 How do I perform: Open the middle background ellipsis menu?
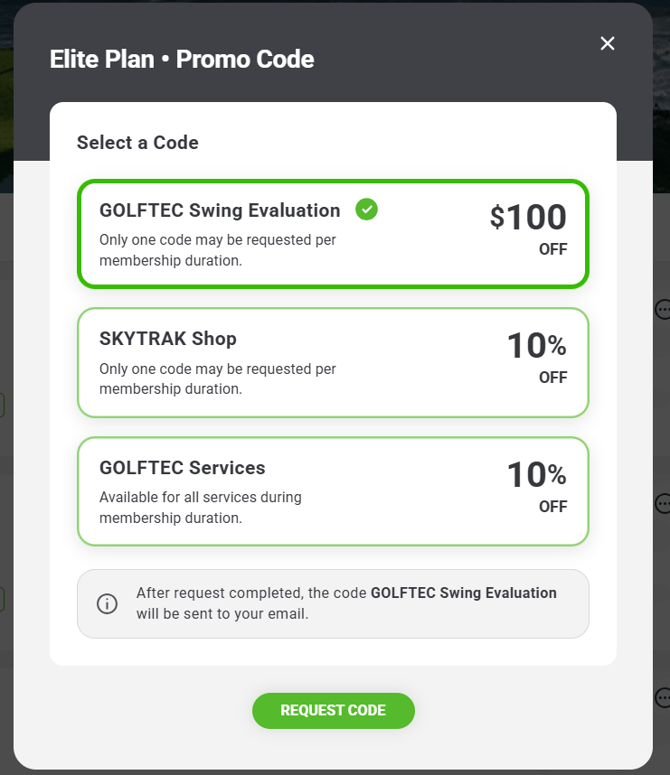(663, 502)
